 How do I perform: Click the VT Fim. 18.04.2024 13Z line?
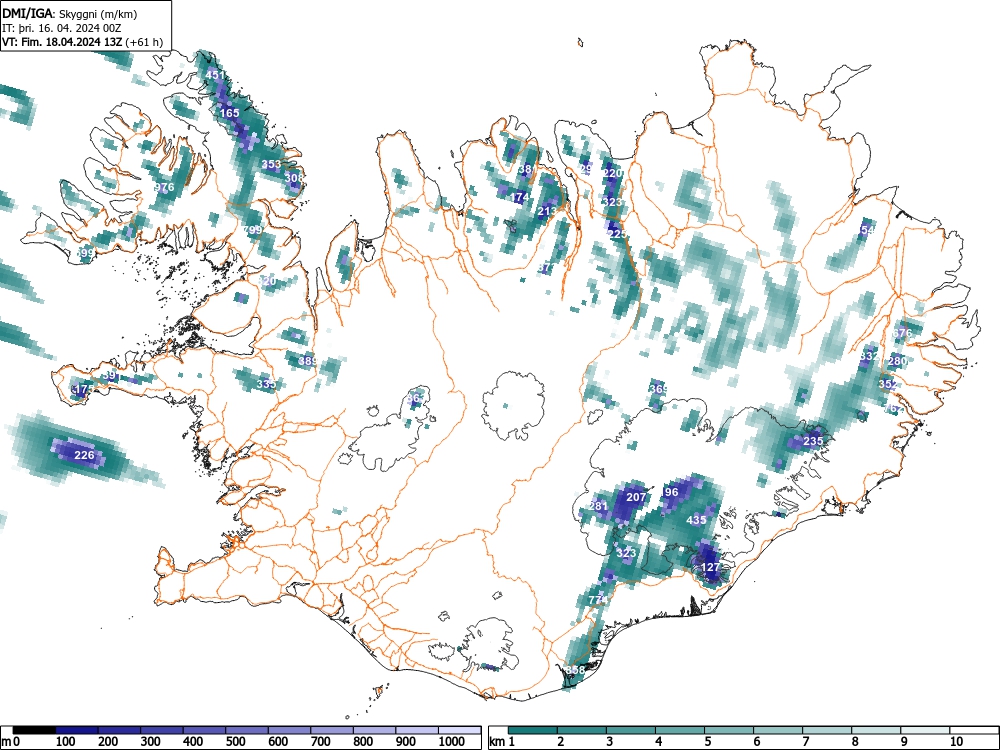click(x=82, y=42)
